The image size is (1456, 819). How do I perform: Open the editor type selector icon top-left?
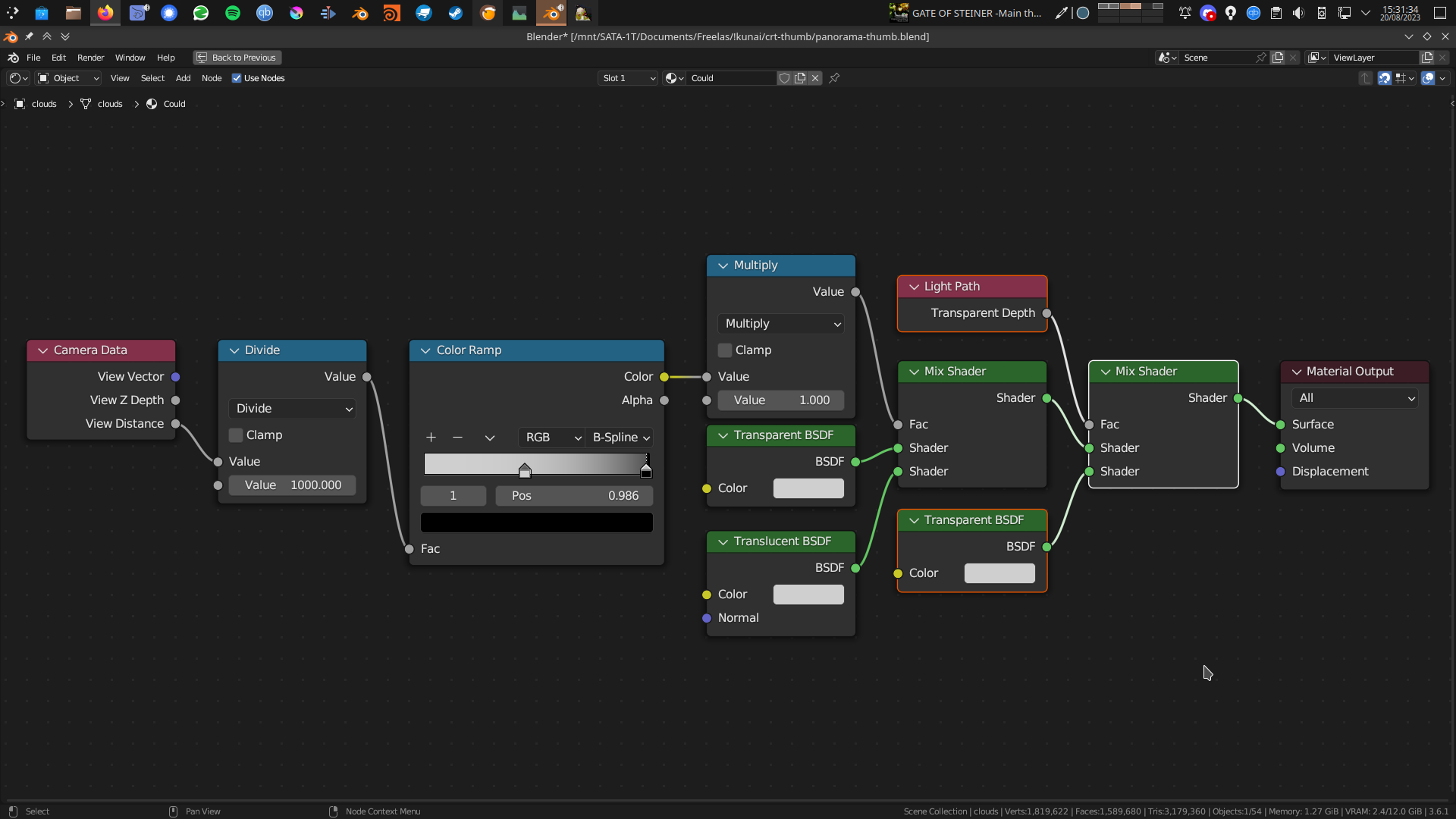pos(15,78)
